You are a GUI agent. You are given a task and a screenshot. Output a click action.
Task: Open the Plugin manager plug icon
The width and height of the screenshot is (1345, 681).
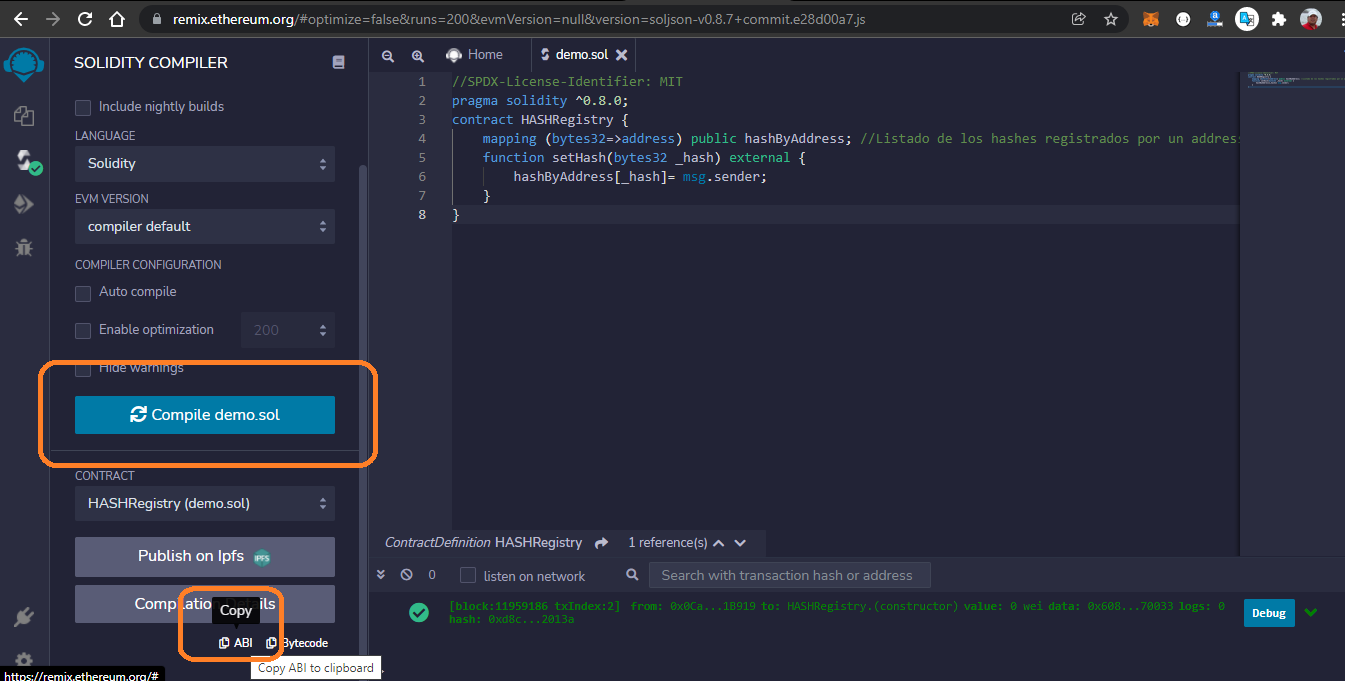[x=24, y=617]
